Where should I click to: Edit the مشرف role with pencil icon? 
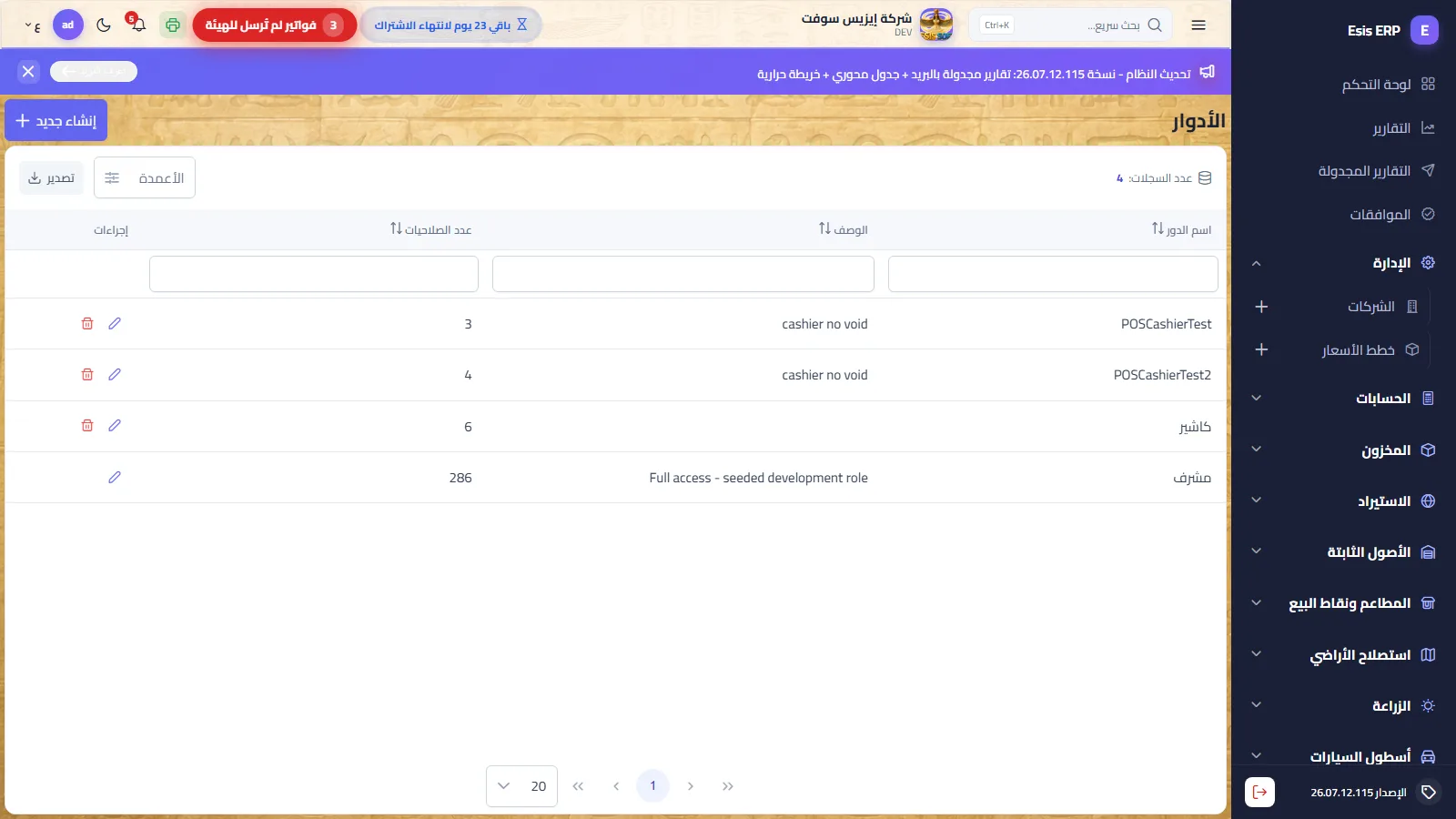(115, 478)
